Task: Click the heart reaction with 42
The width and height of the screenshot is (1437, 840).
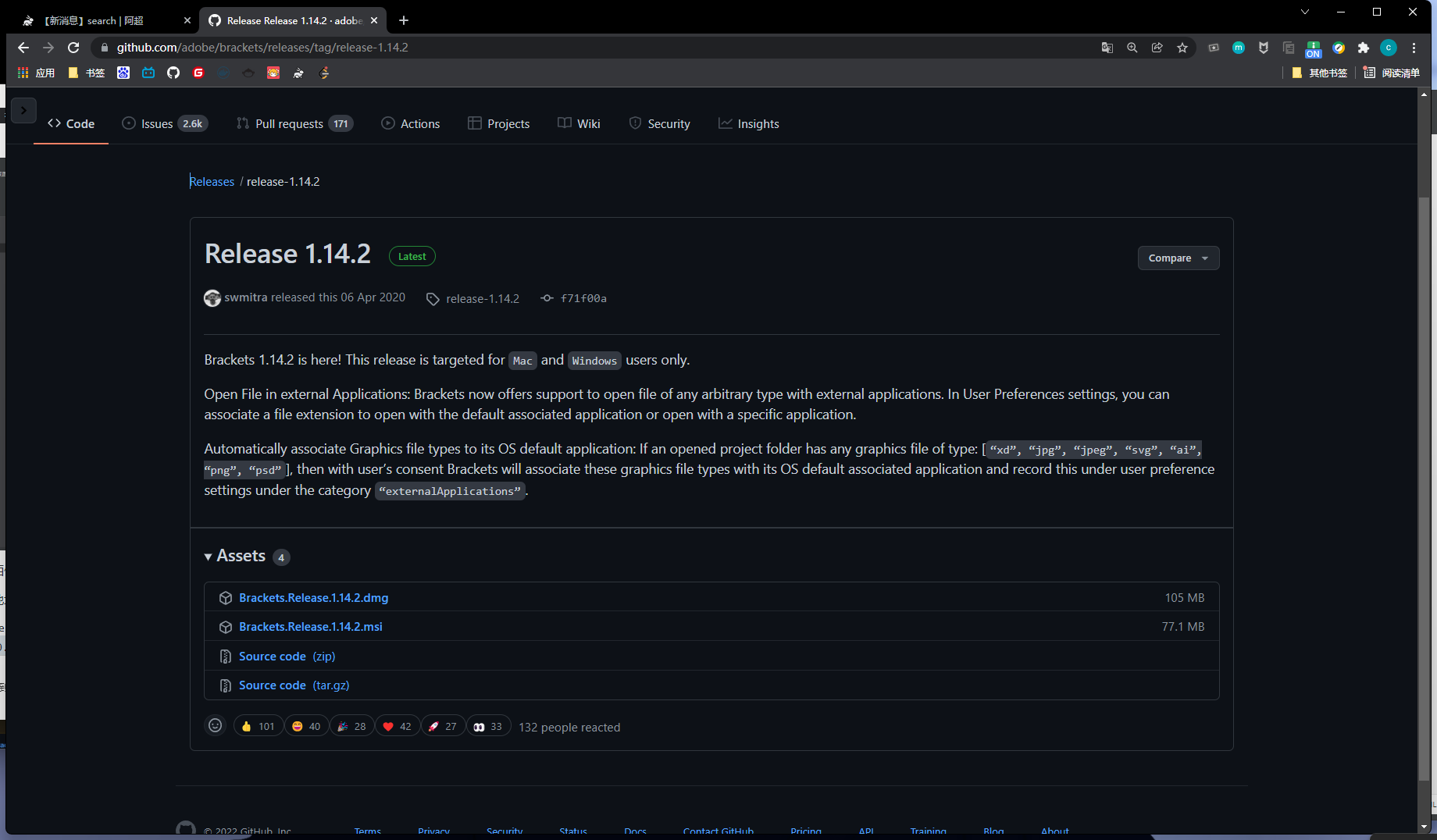Action: tap(398, 726)
